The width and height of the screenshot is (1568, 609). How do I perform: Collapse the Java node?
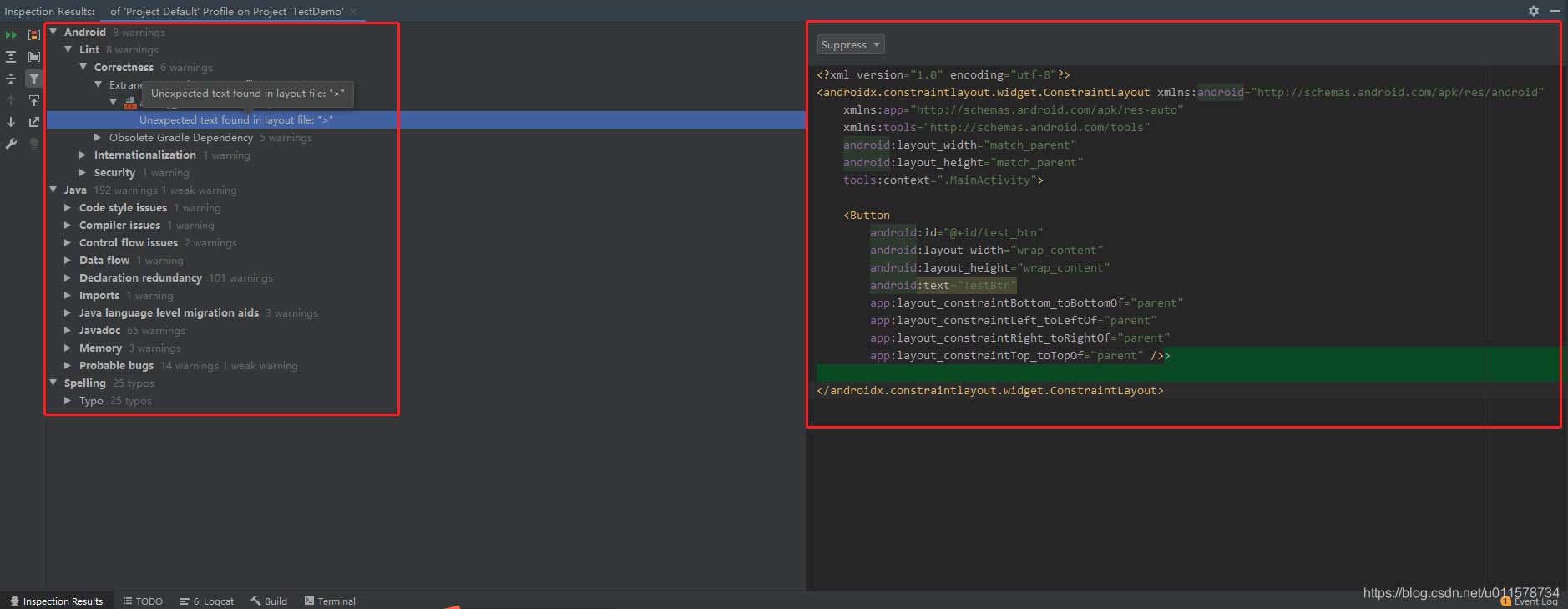point(53,190)
